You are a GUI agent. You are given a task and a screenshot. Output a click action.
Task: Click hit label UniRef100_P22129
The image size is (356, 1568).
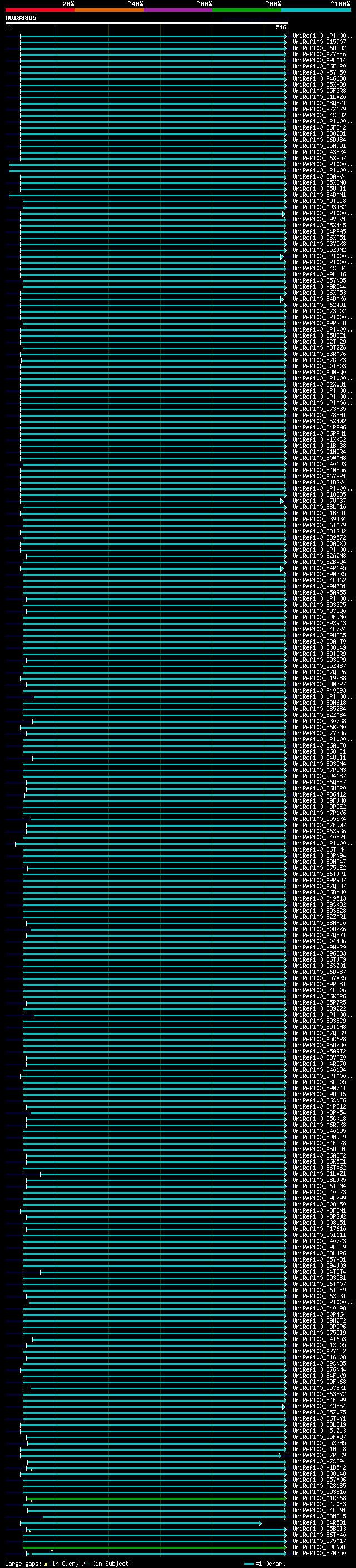(x=319, y=110)
